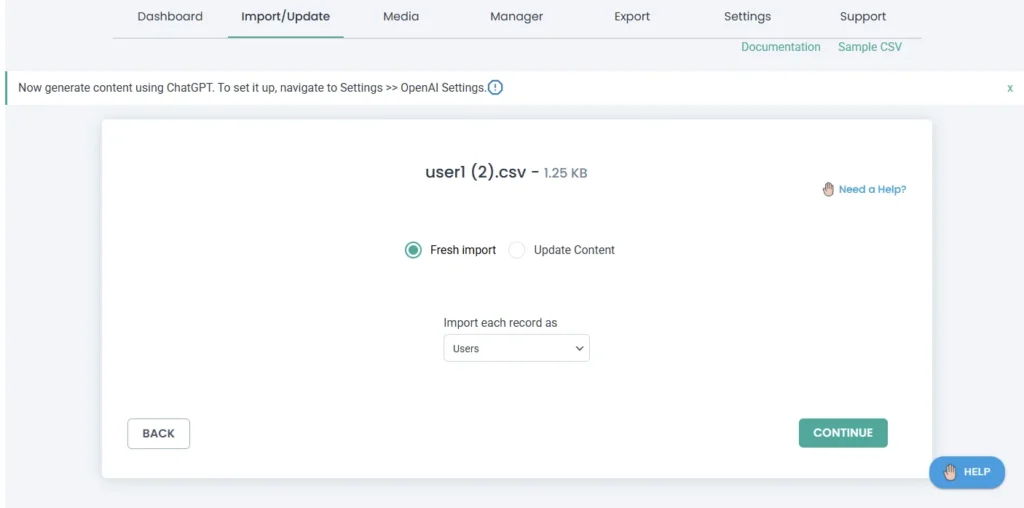
Task: Dismiss the ChatGPT notification banner
Action: coord(1010,88)
